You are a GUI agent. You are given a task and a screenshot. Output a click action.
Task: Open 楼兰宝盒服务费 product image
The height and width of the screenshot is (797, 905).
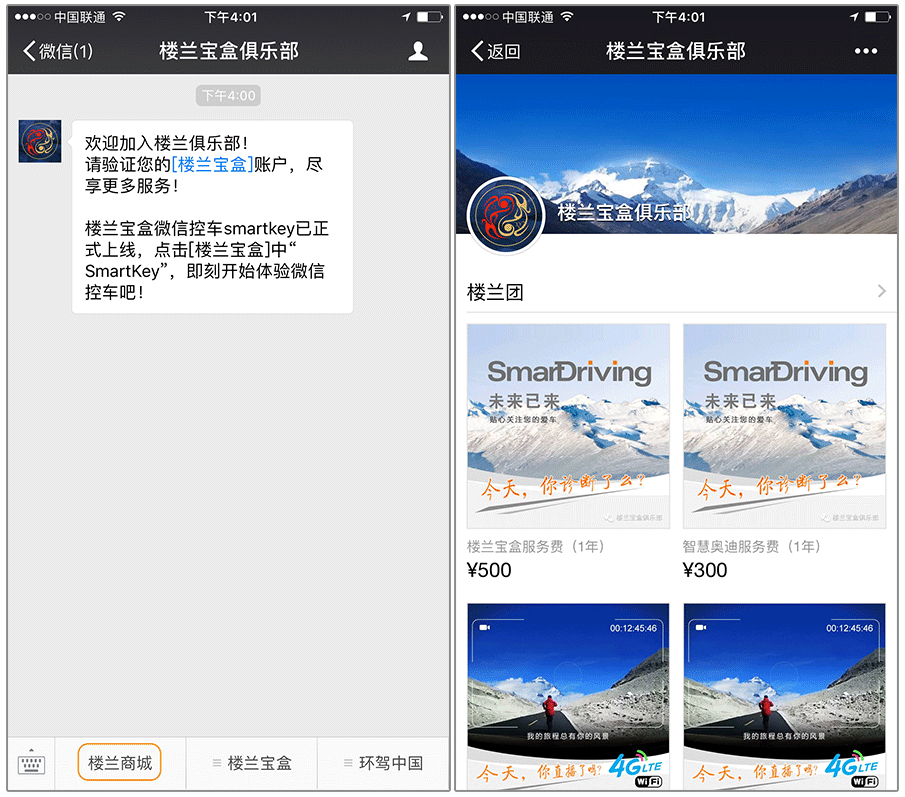click(x=569, y=426)
